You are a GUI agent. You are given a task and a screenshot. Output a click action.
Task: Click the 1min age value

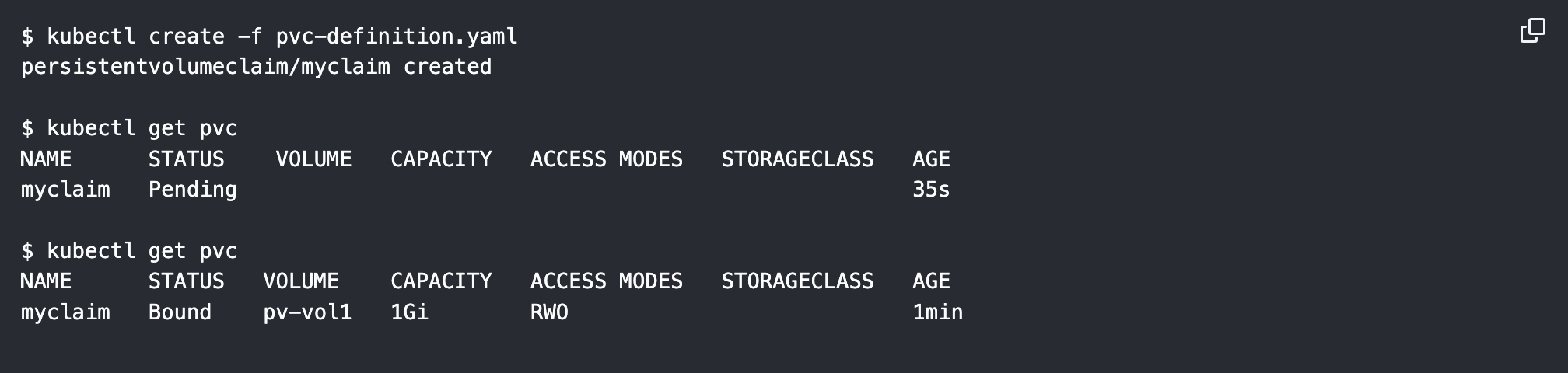[937, 312]
